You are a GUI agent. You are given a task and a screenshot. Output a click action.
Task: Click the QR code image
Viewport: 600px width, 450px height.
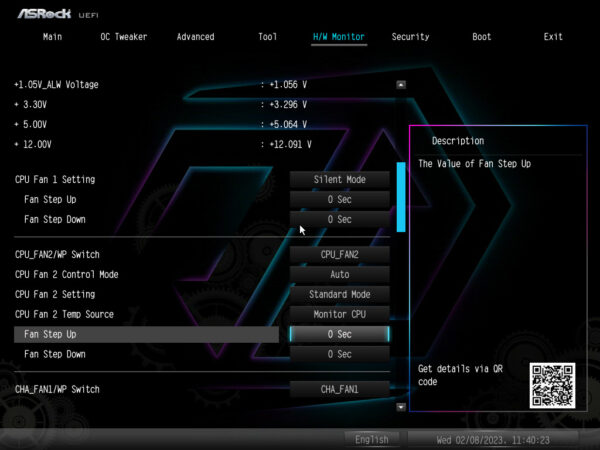pyautogui.click(x=552, y=385)
